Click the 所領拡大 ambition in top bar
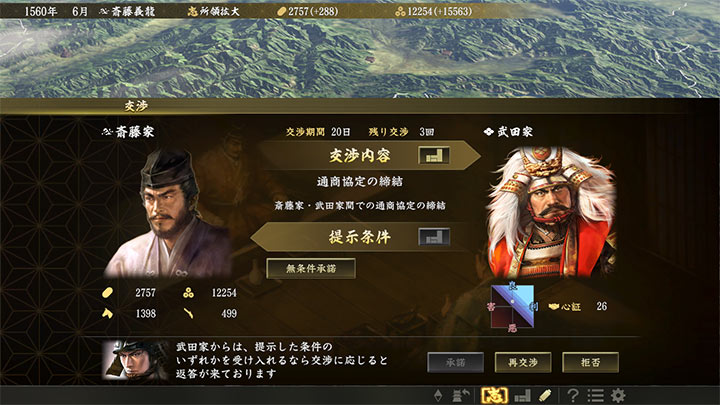This screenshot has height=405, width=720. (214, 11)
